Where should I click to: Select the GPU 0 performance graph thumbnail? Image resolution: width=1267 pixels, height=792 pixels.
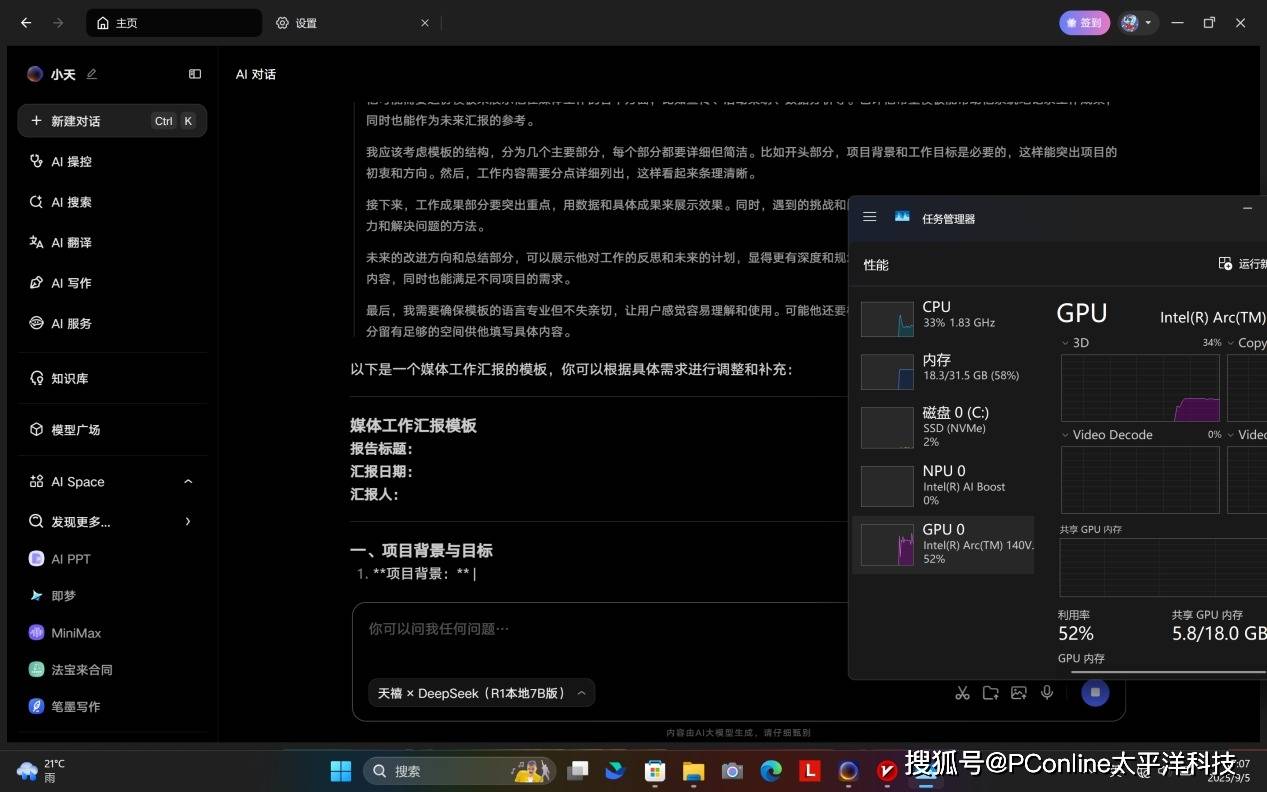(x=887, y=545)
